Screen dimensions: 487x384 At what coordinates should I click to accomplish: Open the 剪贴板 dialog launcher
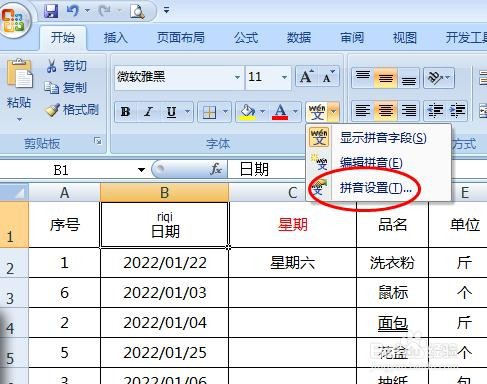[98, 141]
